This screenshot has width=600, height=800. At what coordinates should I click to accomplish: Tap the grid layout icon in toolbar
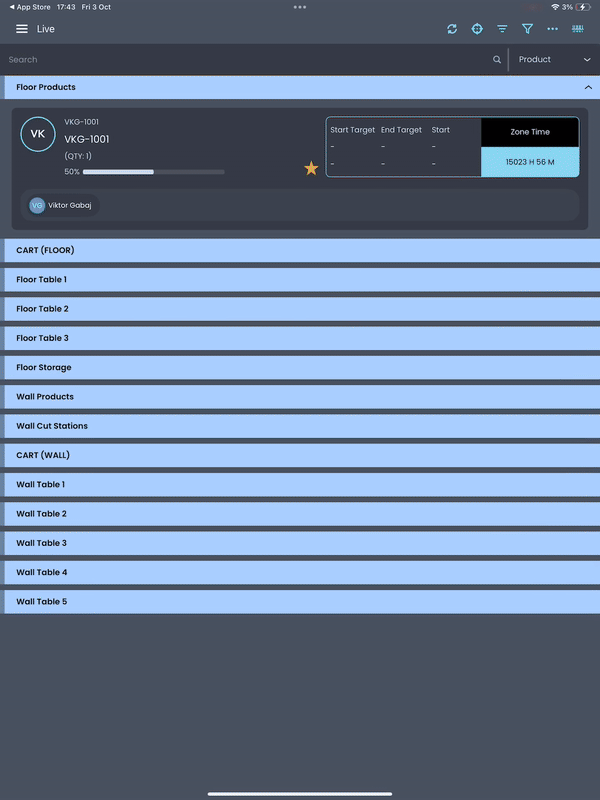(x=578, y=29)
